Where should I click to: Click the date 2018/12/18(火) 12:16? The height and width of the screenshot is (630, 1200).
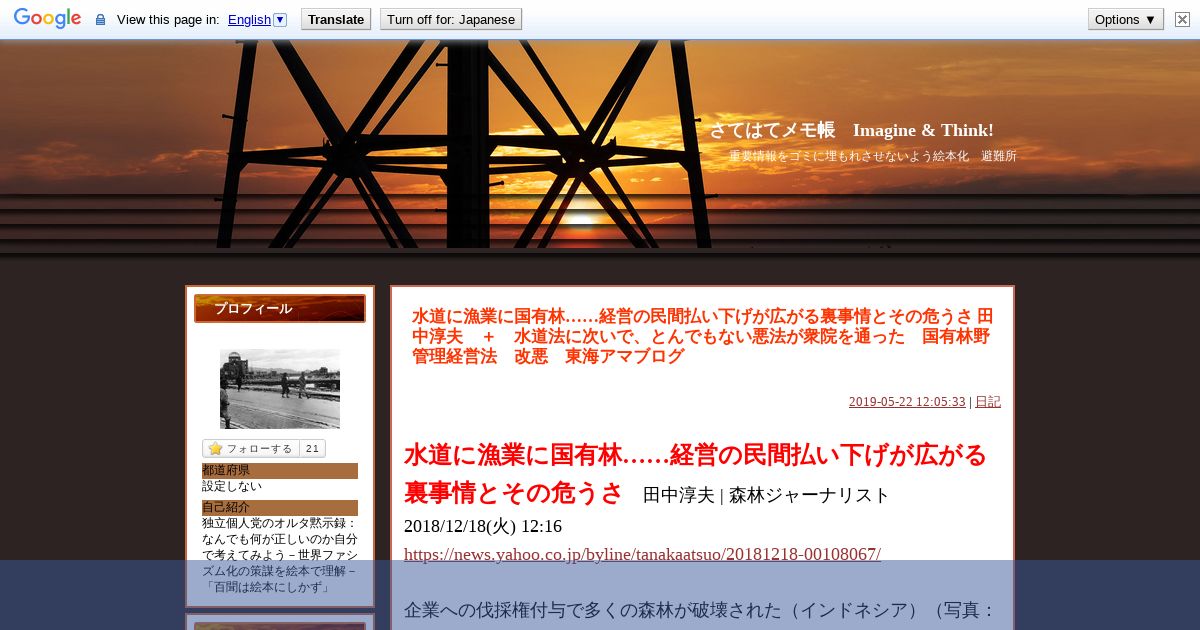(483, 526)
